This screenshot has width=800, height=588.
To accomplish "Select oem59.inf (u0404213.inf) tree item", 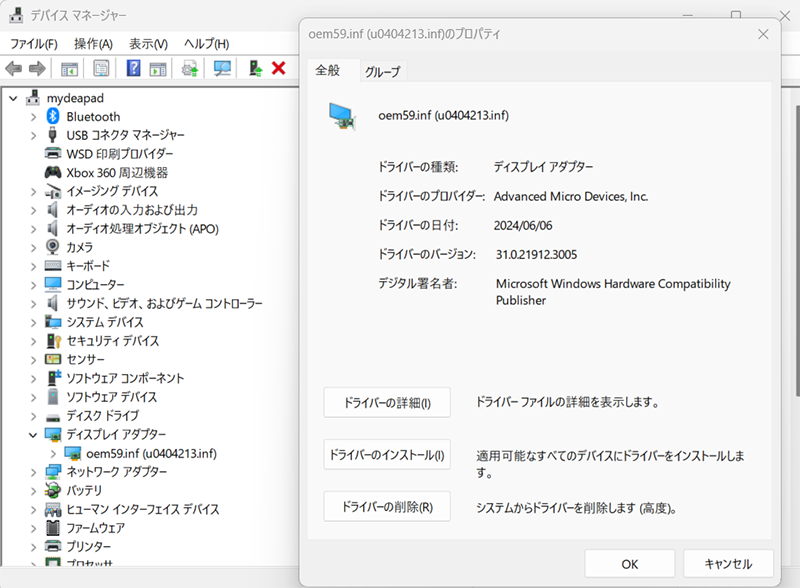I will (x=151, y=453).
